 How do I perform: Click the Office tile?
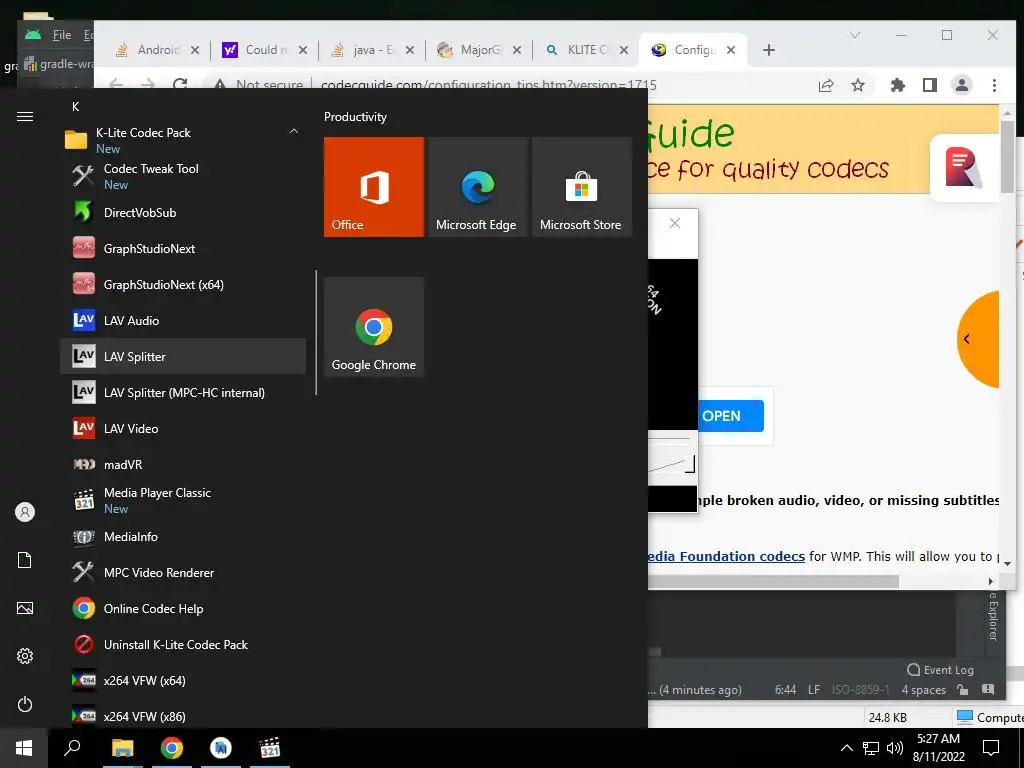tap(374, 187)
